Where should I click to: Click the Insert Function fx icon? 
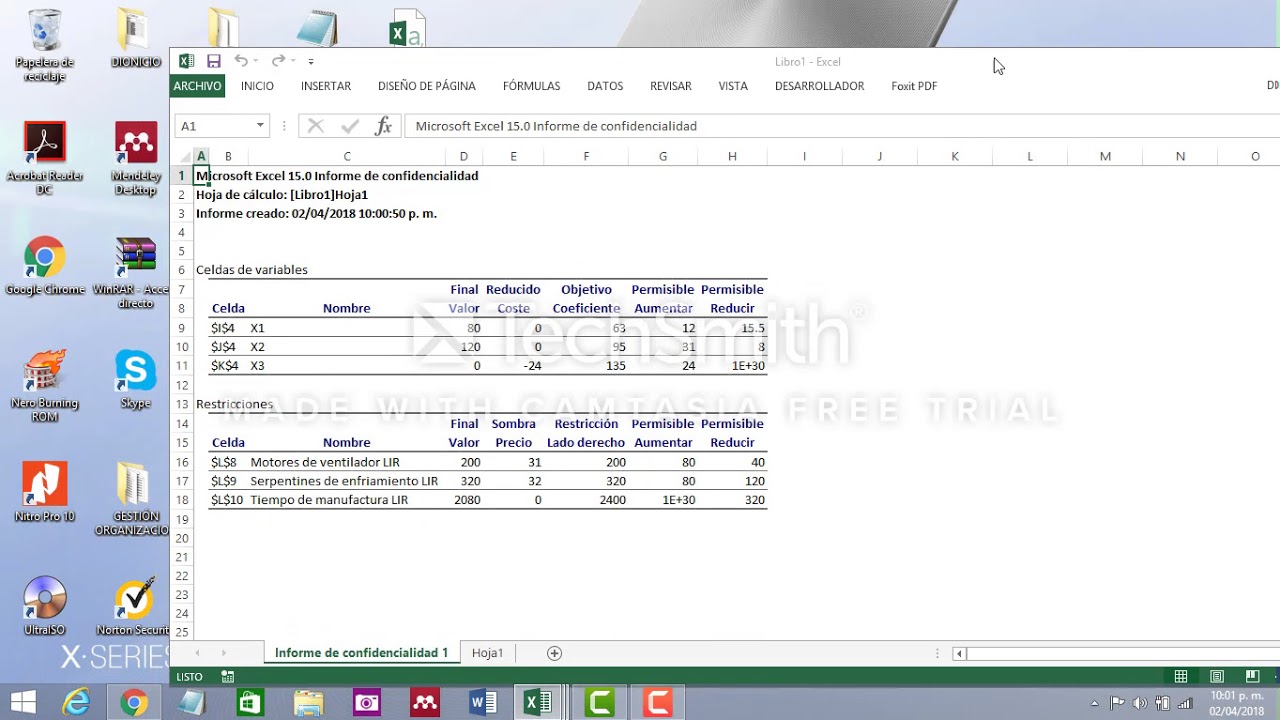point(383,126)
